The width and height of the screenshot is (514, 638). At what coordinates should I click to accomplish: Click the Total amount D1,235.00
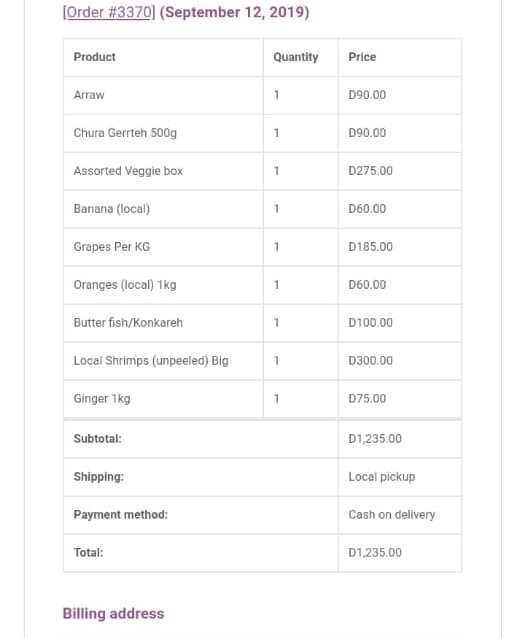(x=375, y=553)
